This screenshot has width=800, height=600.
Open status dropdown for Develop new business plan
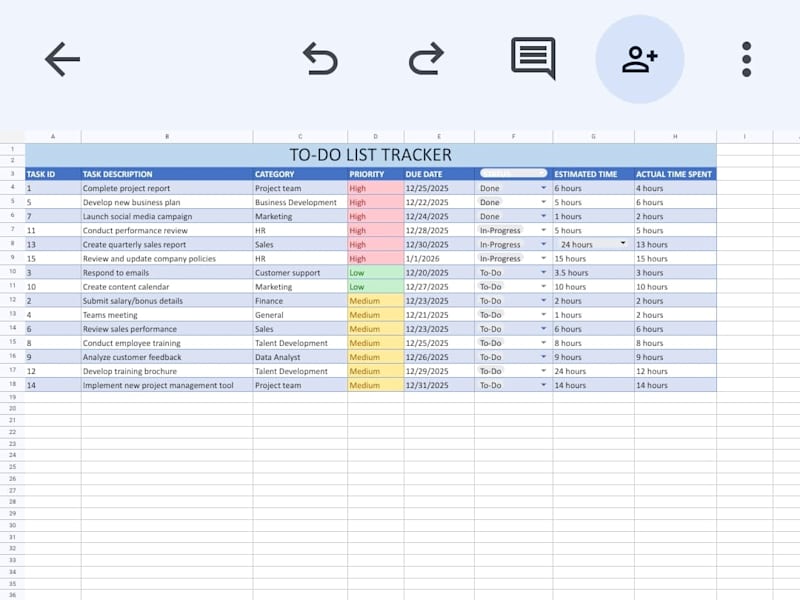click(x=543, y=202)
